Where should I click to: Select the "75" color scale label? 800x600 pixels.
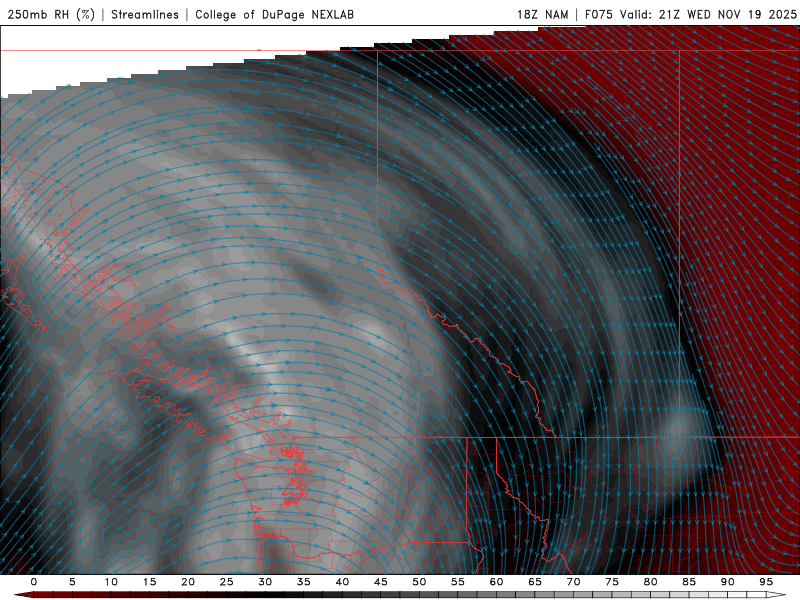pos(612,582)
